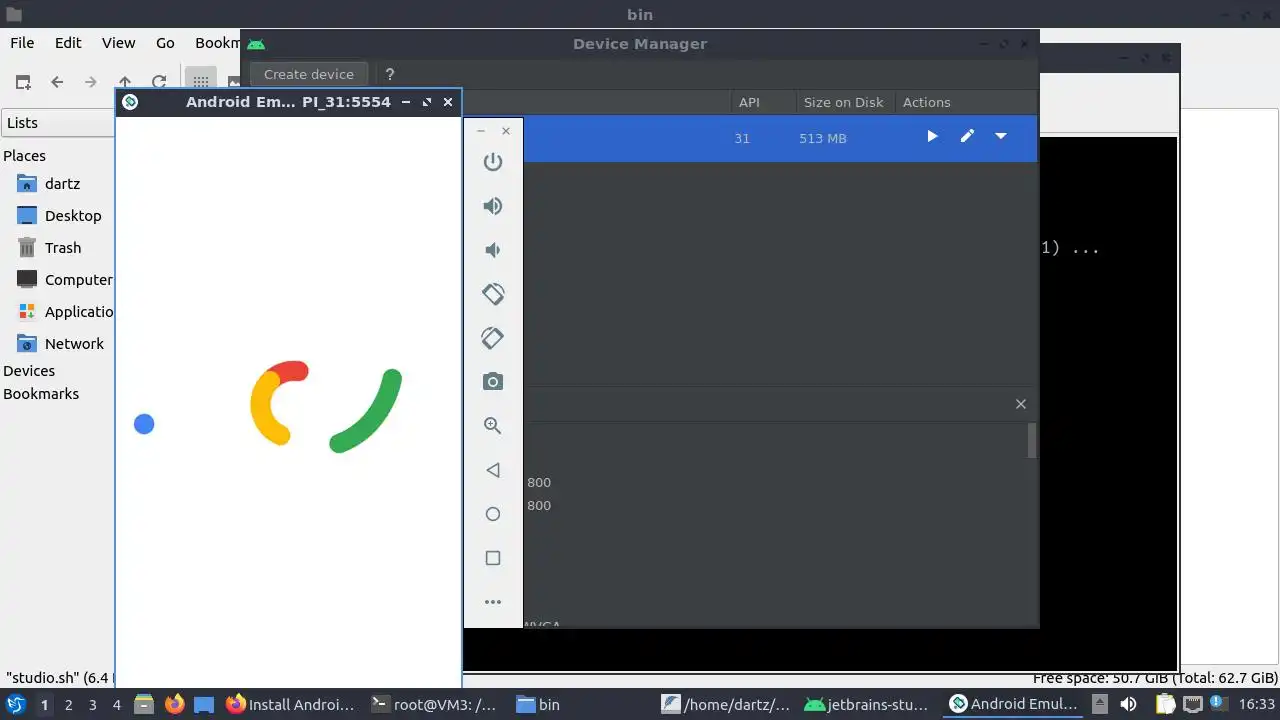Switch to root@VM3 terminal taskbar window
Image resolution: width=1280 pixels, height=720 pixels.
coord(434,704)
